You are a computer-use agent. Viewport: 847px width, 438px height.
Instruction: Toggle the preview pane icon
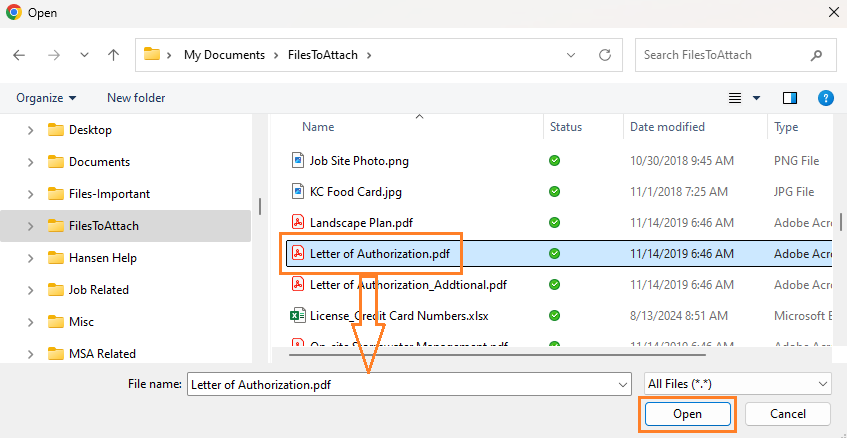pyautogui.click(x=790, y=98)
